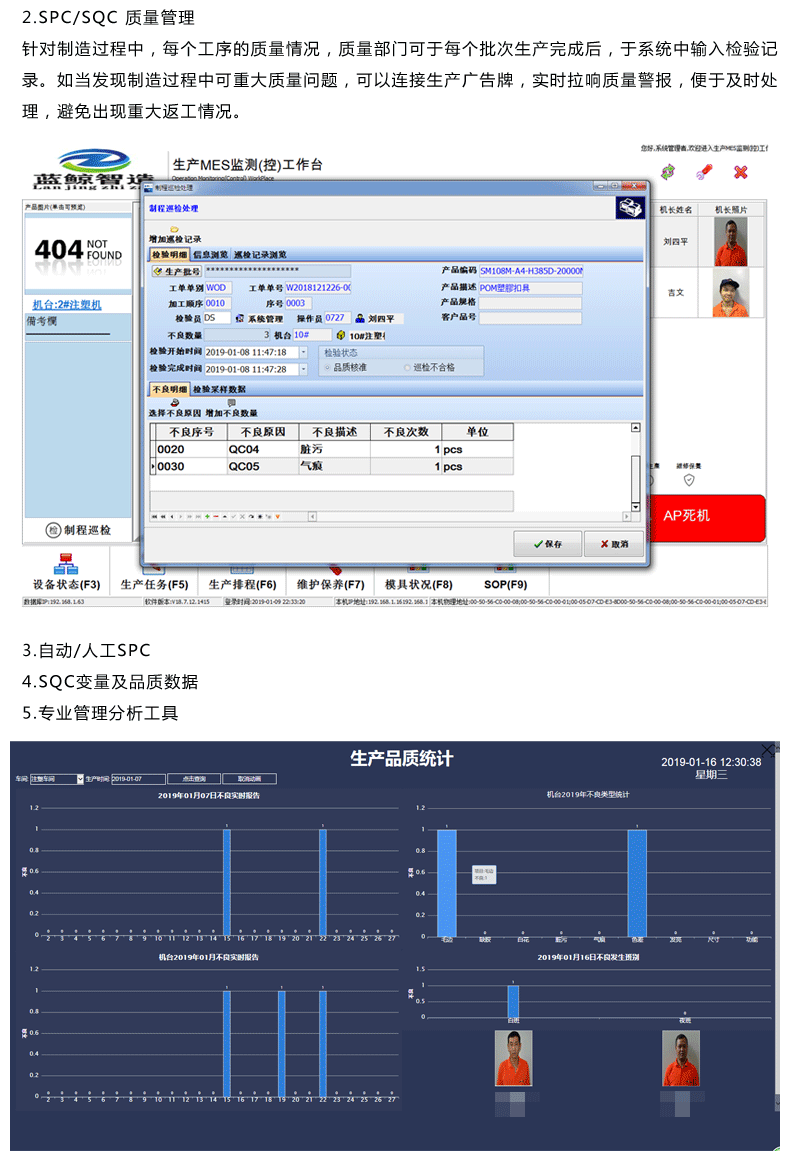Expand the 车间 workshop dropdown
This screenshot has width=790, height=1164.
coord(79,778)
